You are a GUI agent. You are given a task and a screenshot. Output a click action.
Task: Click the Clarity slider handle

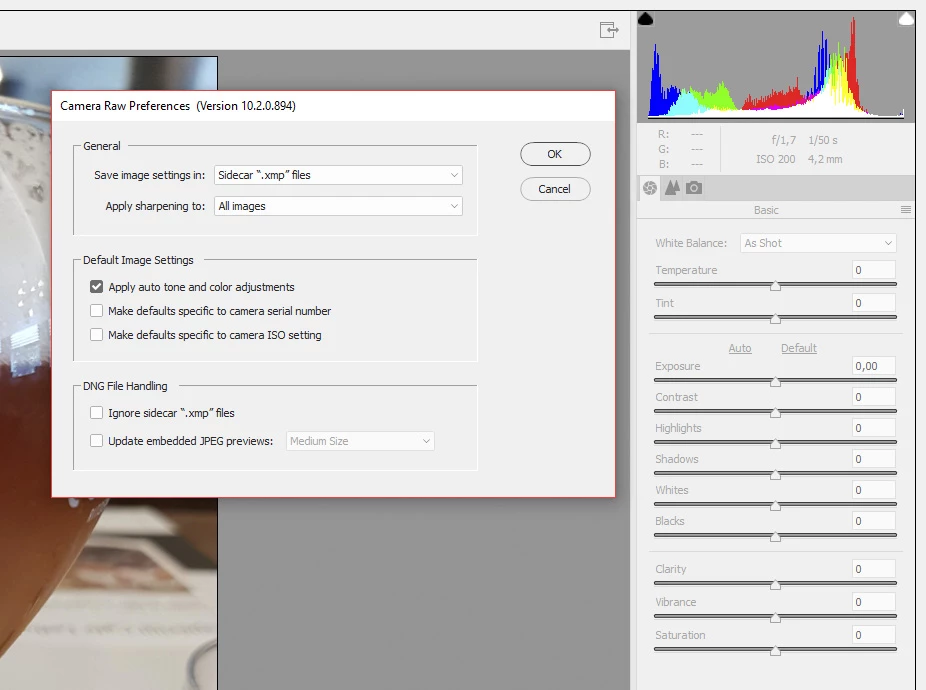pos(775,585)
